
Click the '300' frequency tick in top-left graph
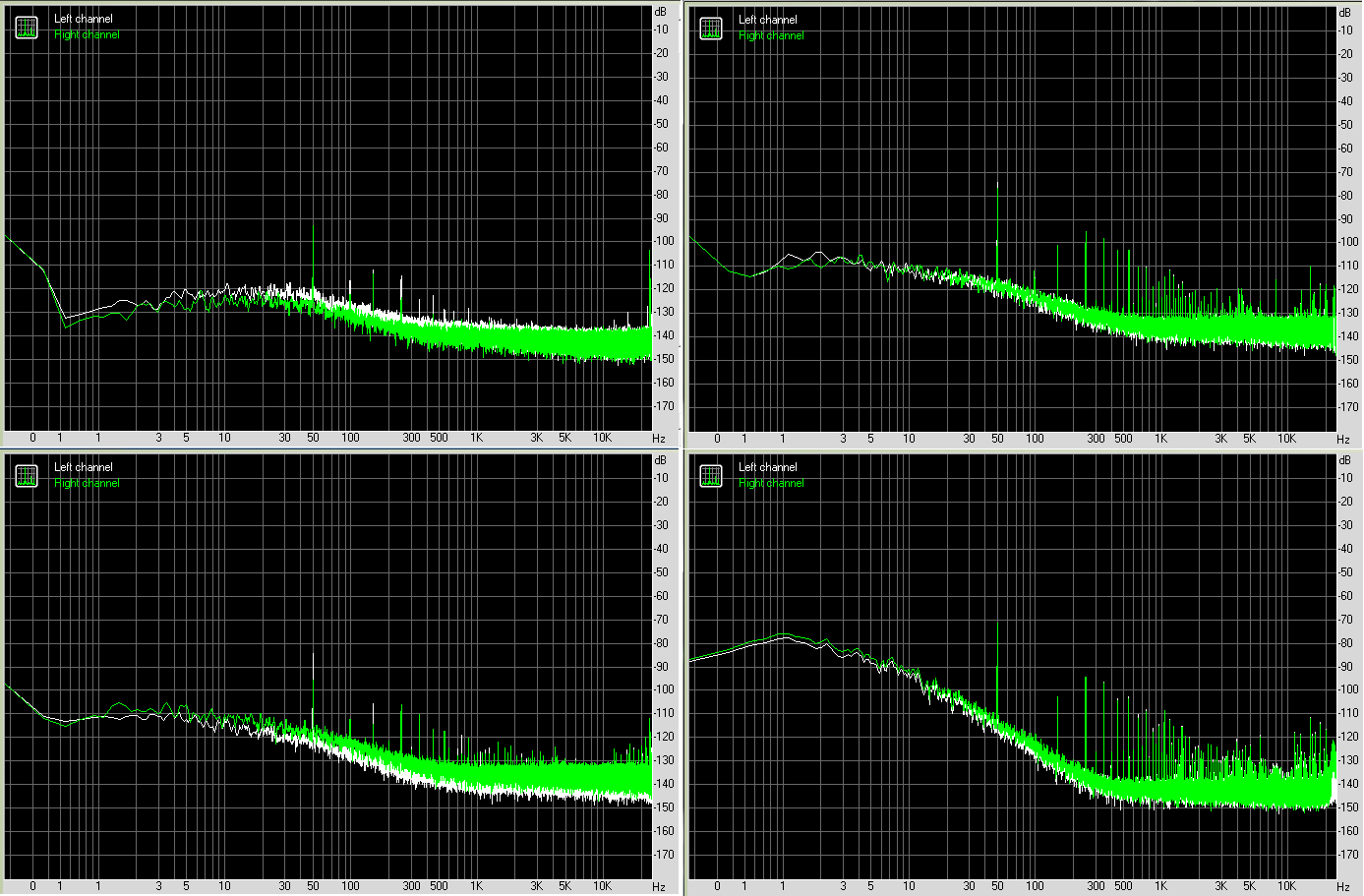(411, 438)
